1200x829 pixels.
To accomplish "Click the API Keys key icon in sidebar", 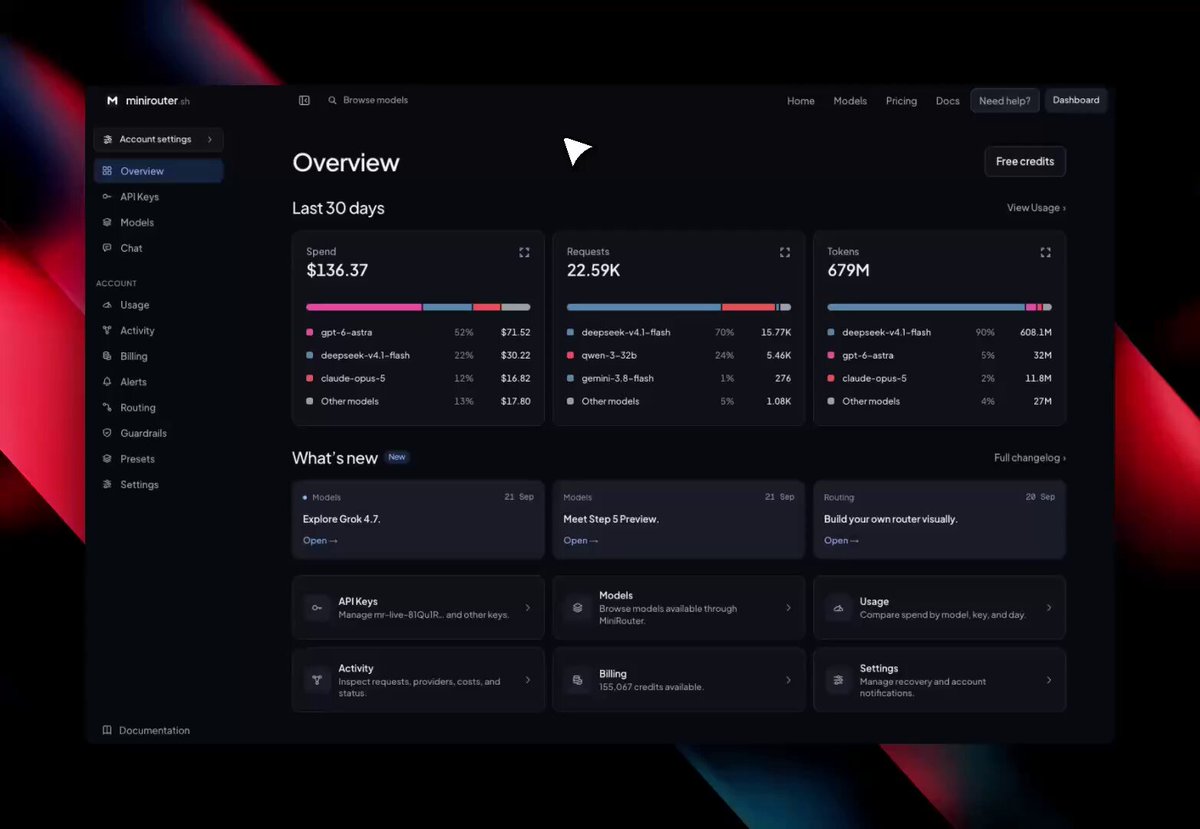I will pos(107,197).
